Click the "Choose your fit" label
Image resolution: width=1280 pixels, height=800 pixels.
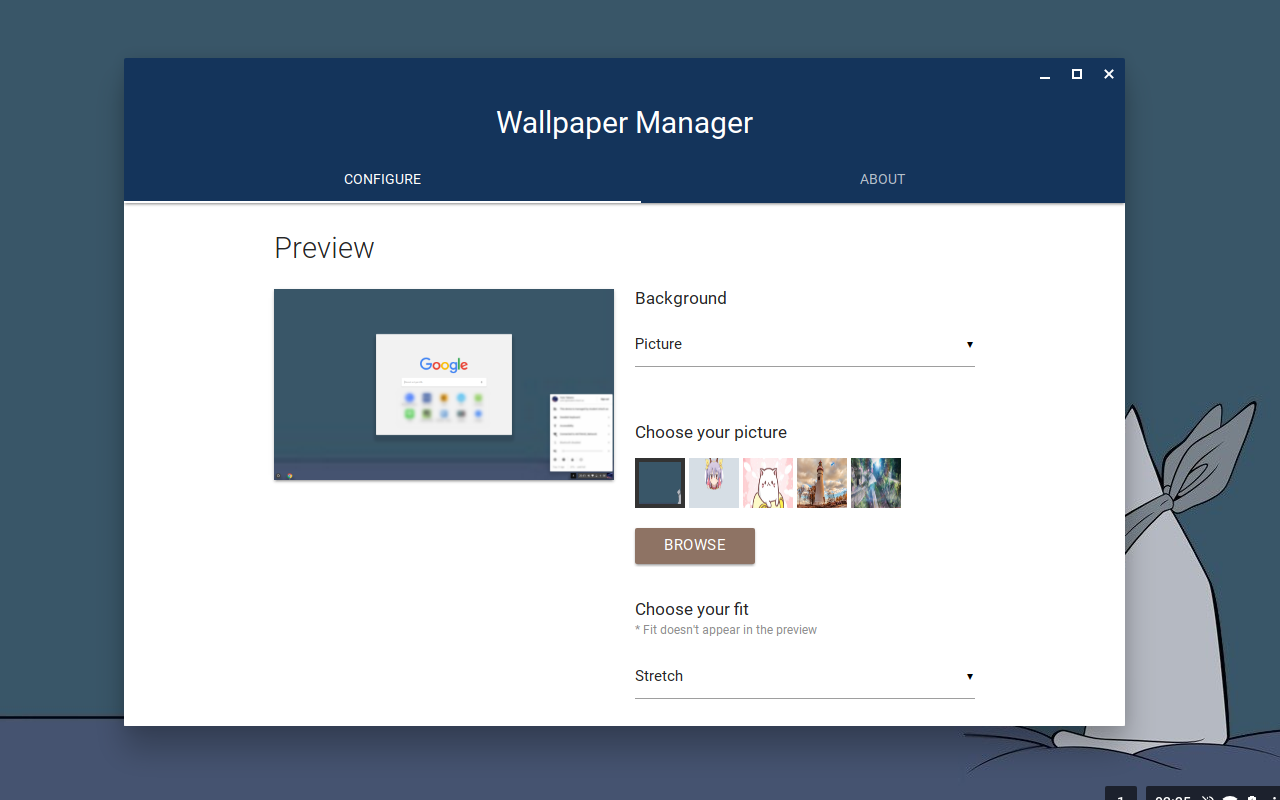pyautogui.click(x=692, y=609)
